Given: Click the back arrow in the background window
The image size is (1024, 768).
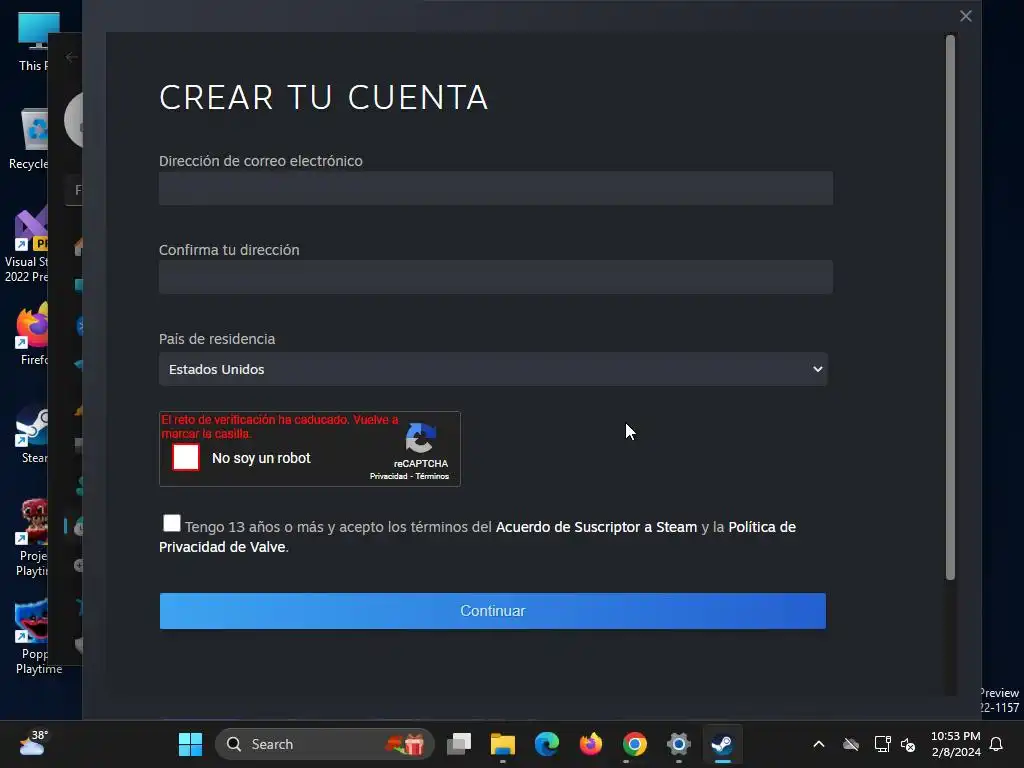Looking at the screenshot, I should [x=72, y=57].
